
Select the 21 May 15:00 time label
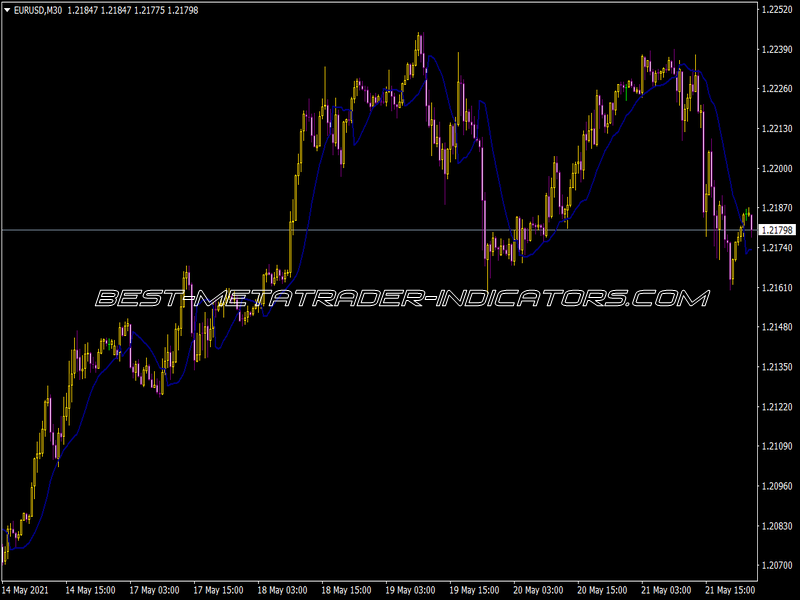point(730,590)
